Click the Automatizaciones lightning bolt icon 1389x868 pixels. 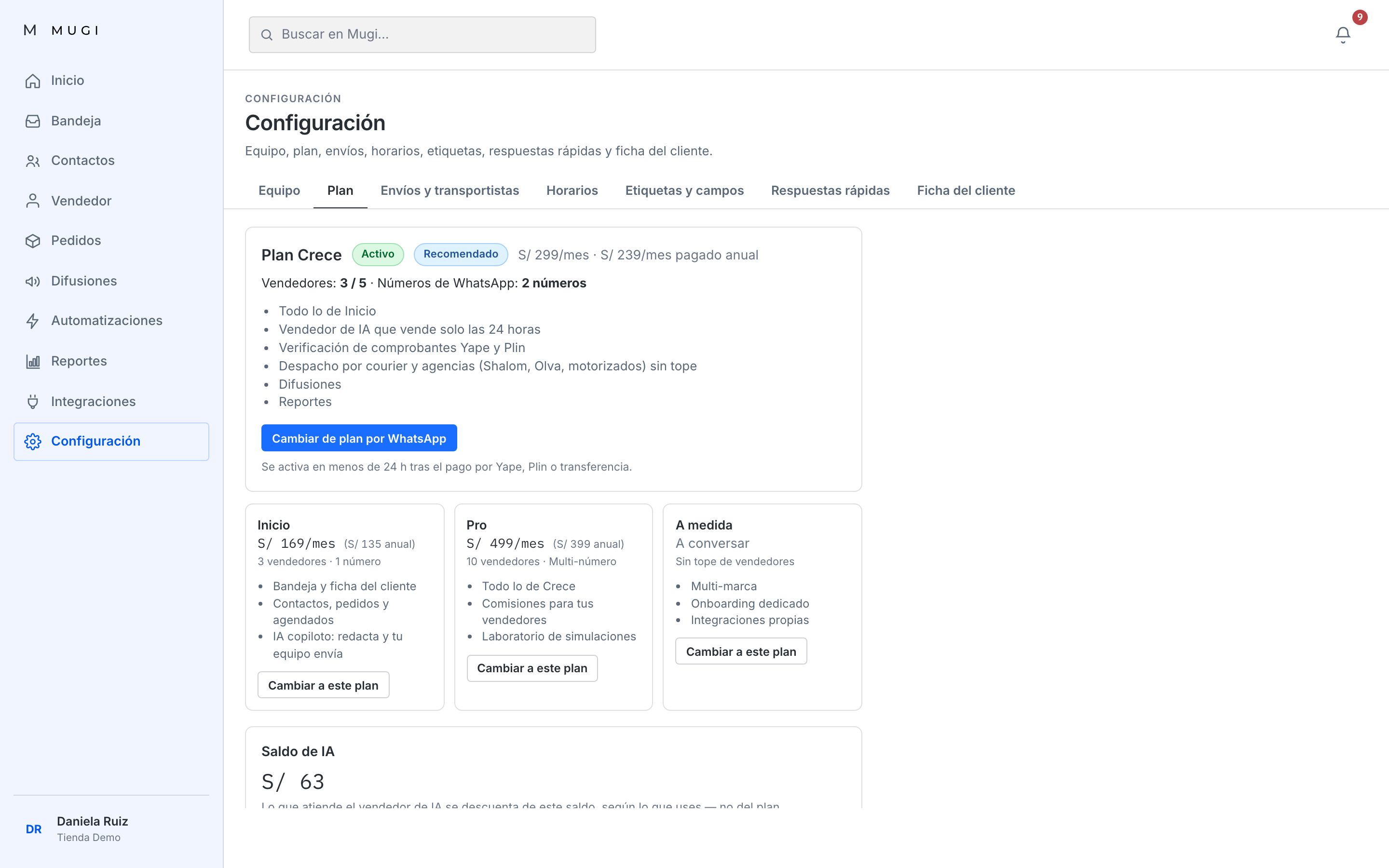(x=33, y=321)
